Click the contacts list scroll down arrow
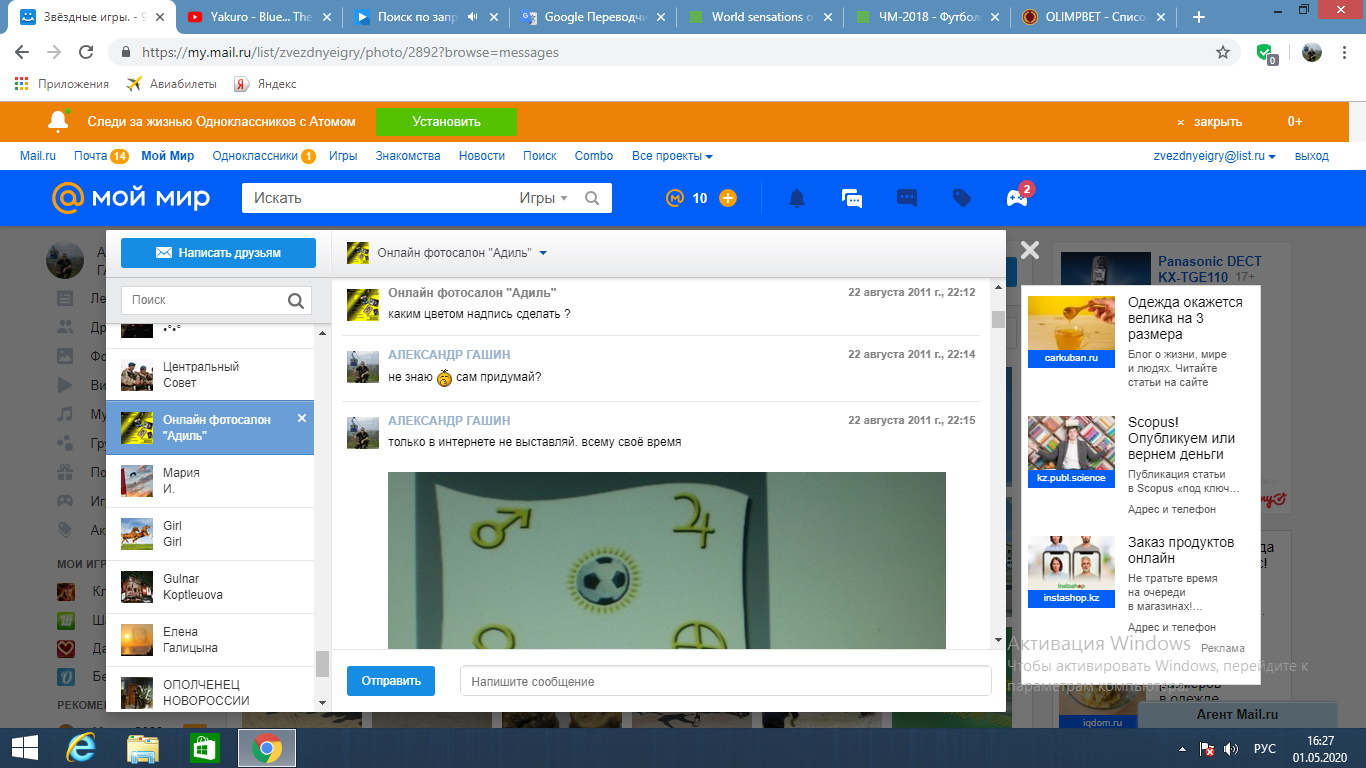Image resolution: width=1366 pixels, height=768 pixels. pyautogui.click(x=322, y=703)
